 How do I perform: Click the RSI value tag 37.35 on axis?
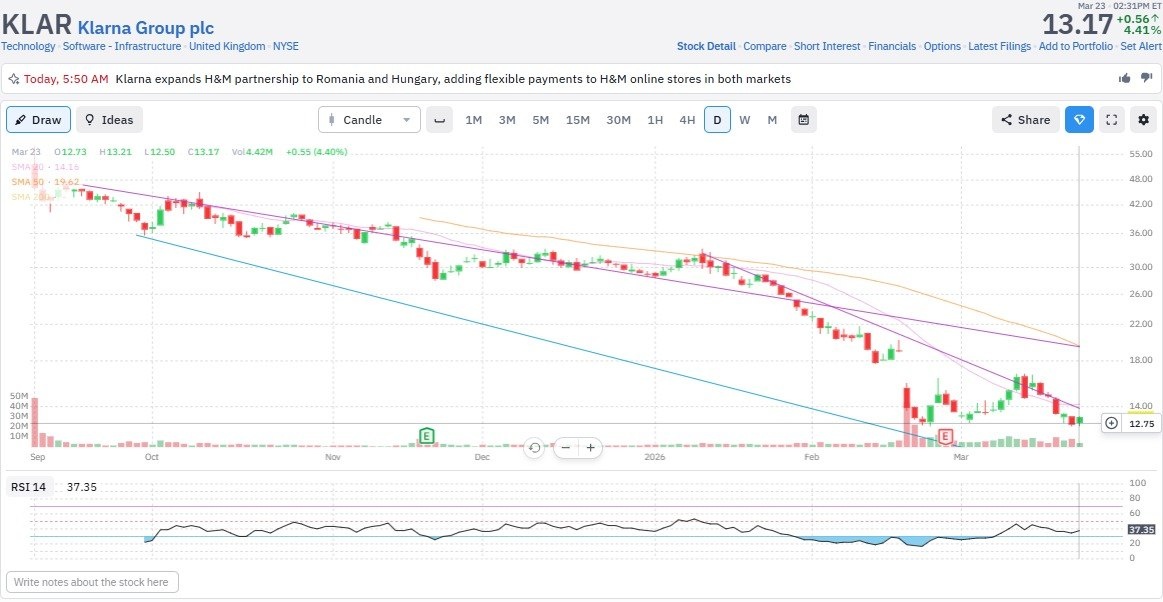1139,530
